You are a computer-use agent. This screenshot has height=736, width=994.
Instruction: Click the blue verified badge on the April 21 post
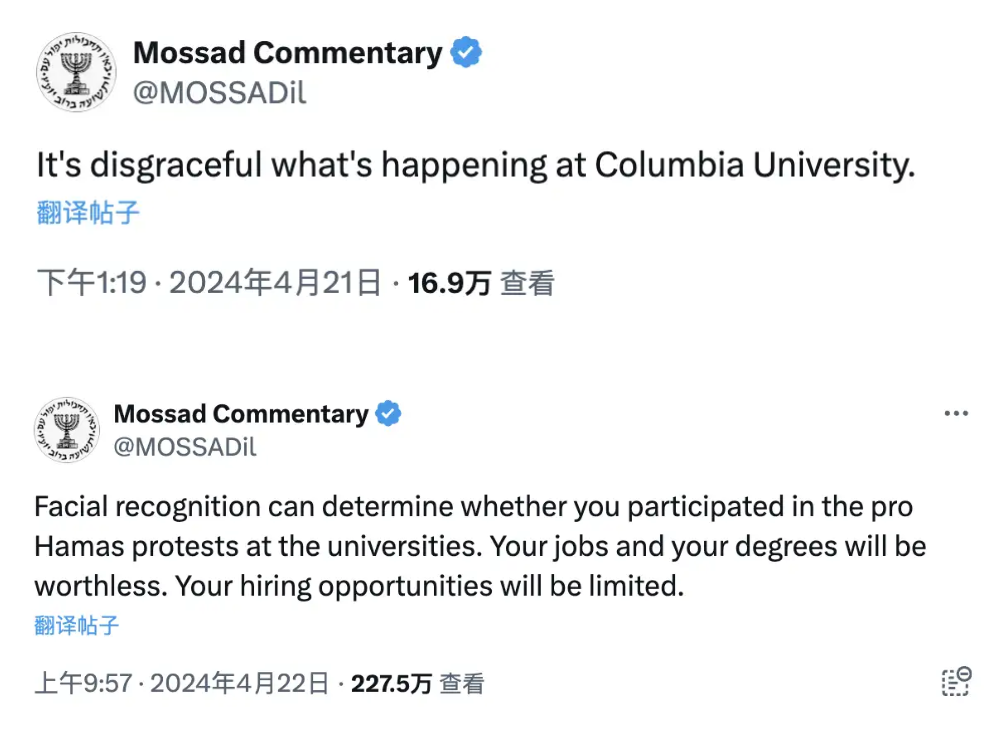click(x=466, y=53)
